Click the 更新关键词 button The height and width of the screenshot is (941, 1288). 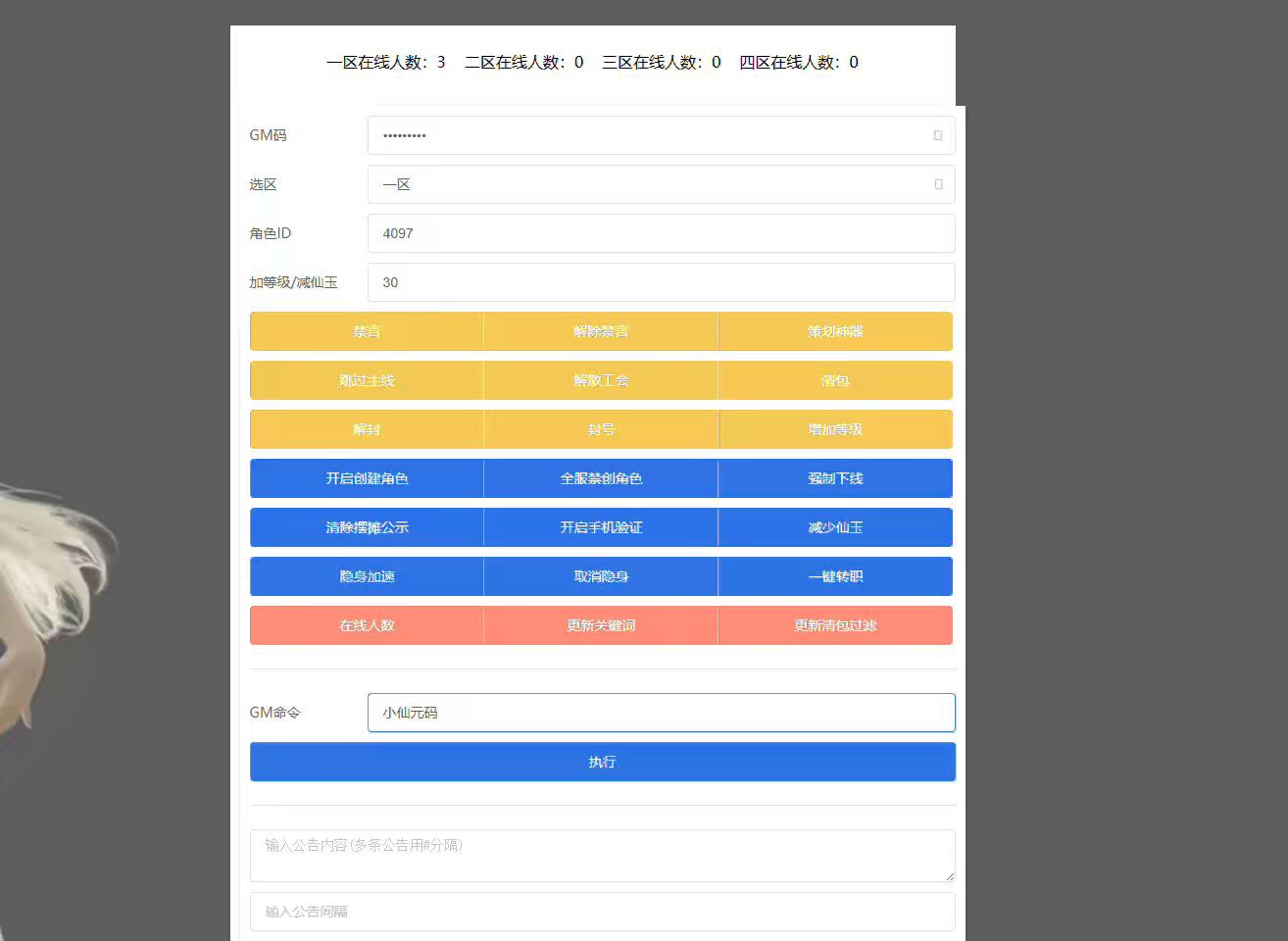pyautogui.click(x=601, y=625)
